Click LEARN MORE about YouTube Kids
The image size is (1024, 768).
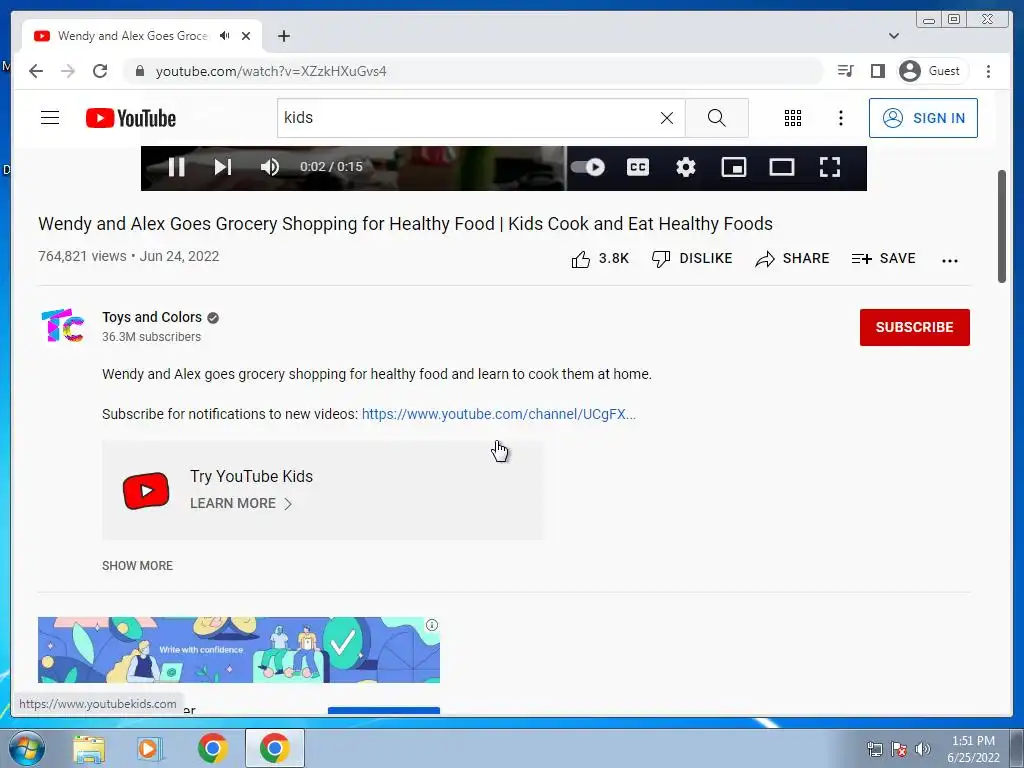point(240,504)
